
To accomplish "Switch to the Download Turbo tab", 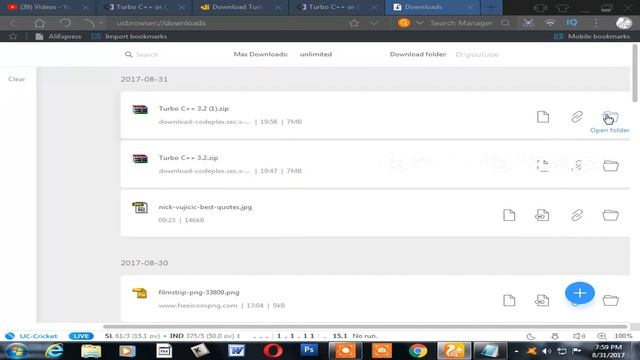I will point(240,7).
